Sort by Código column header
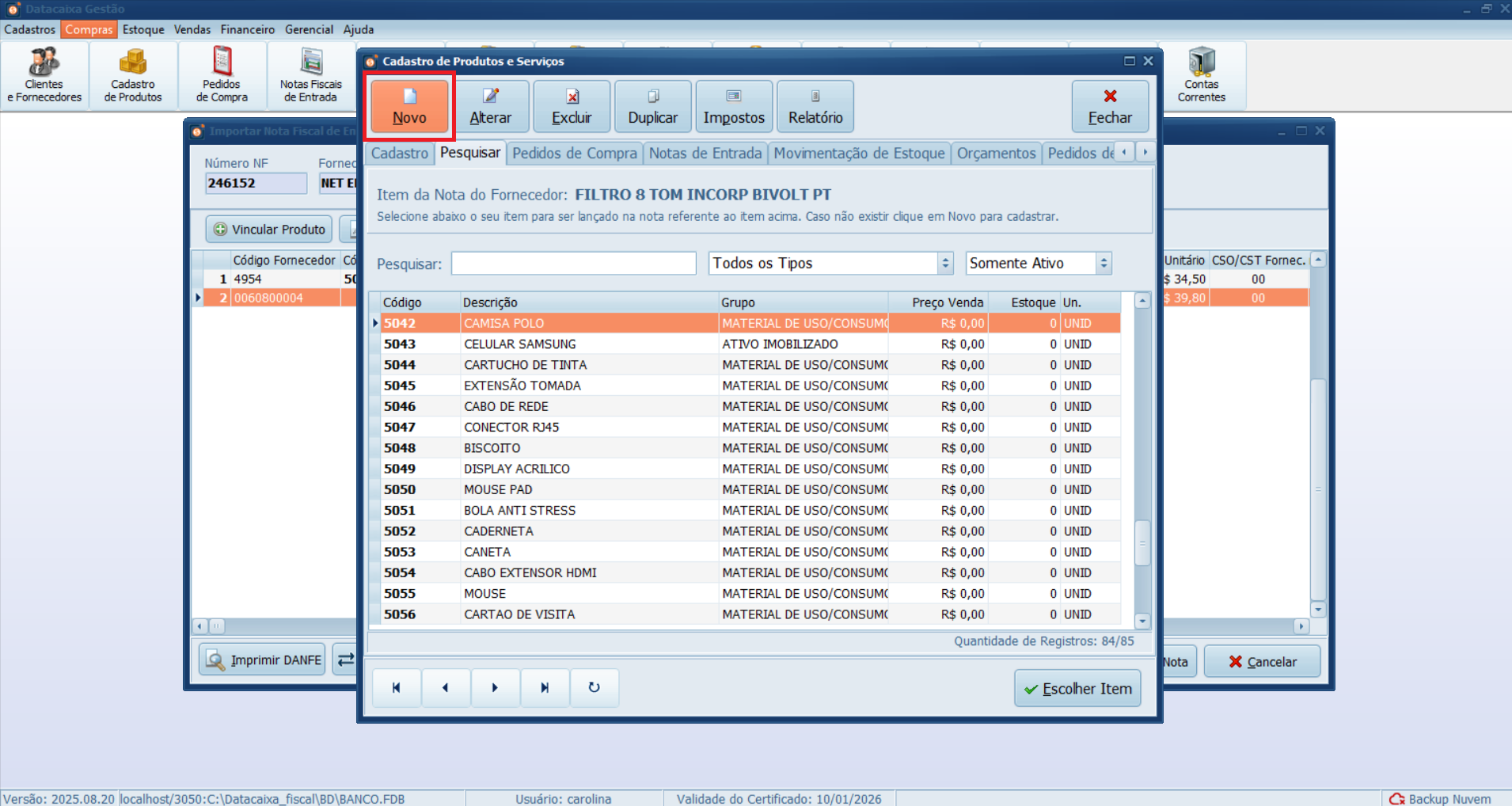 point(420,302)
